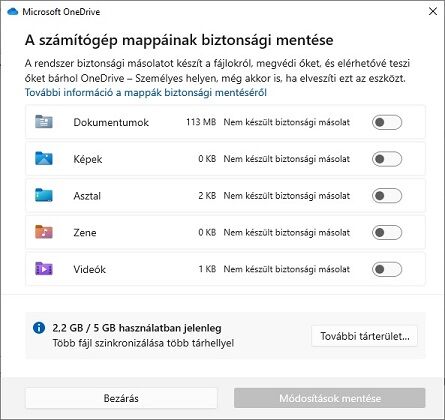Enable the Videók backup toggle

pos(387,269)
